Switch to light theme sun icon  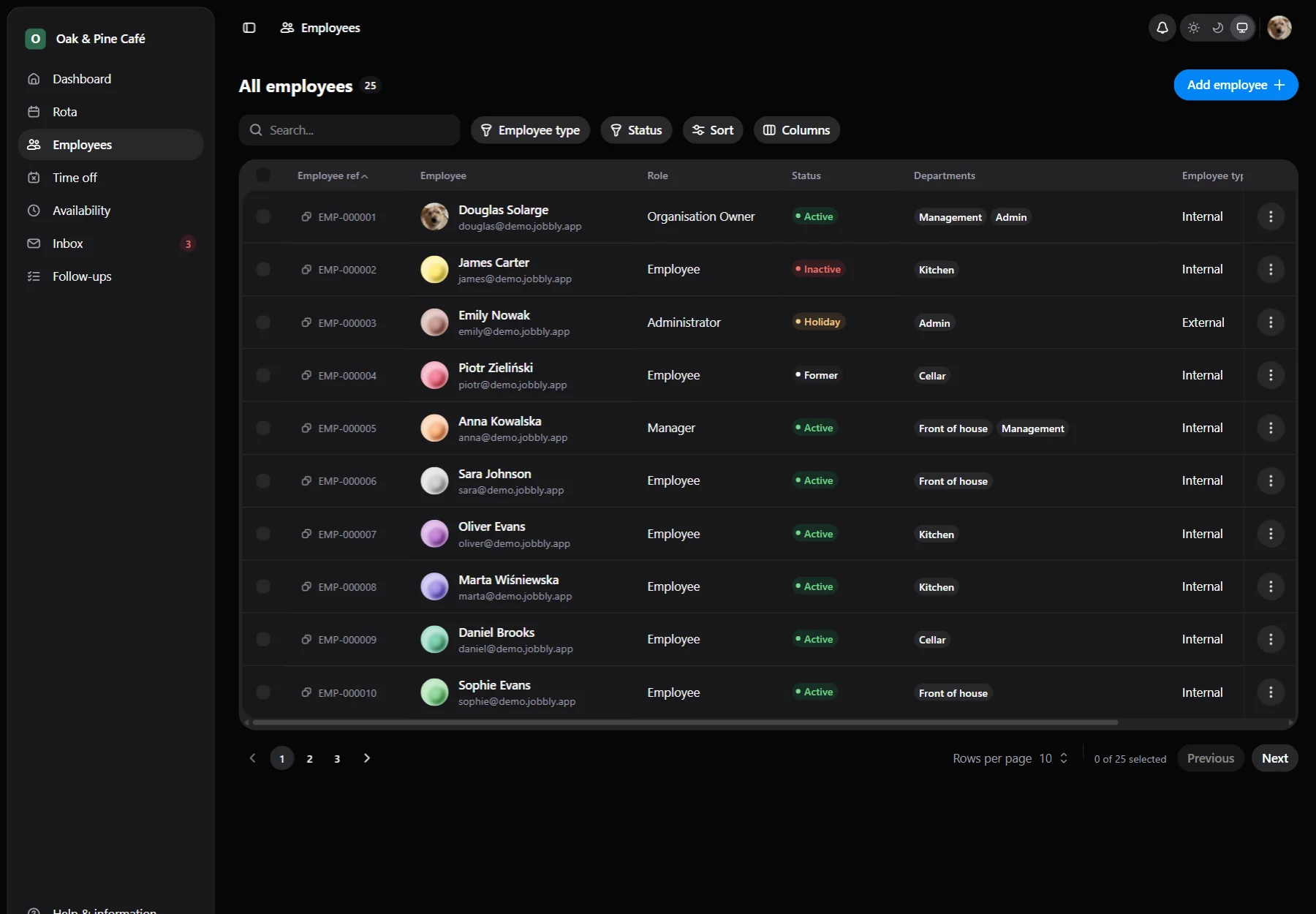click(1193, 28)
